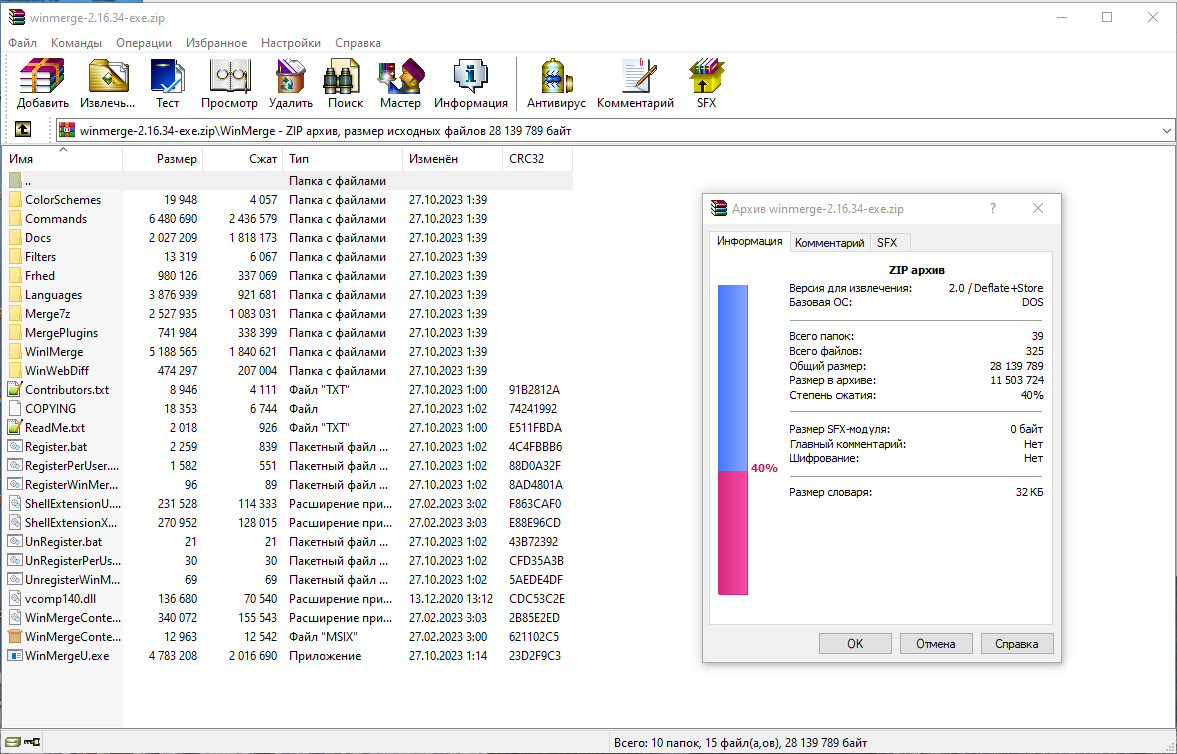Close the archive information dialog
Viewport: 1177px width, 754px height.
1038,208
